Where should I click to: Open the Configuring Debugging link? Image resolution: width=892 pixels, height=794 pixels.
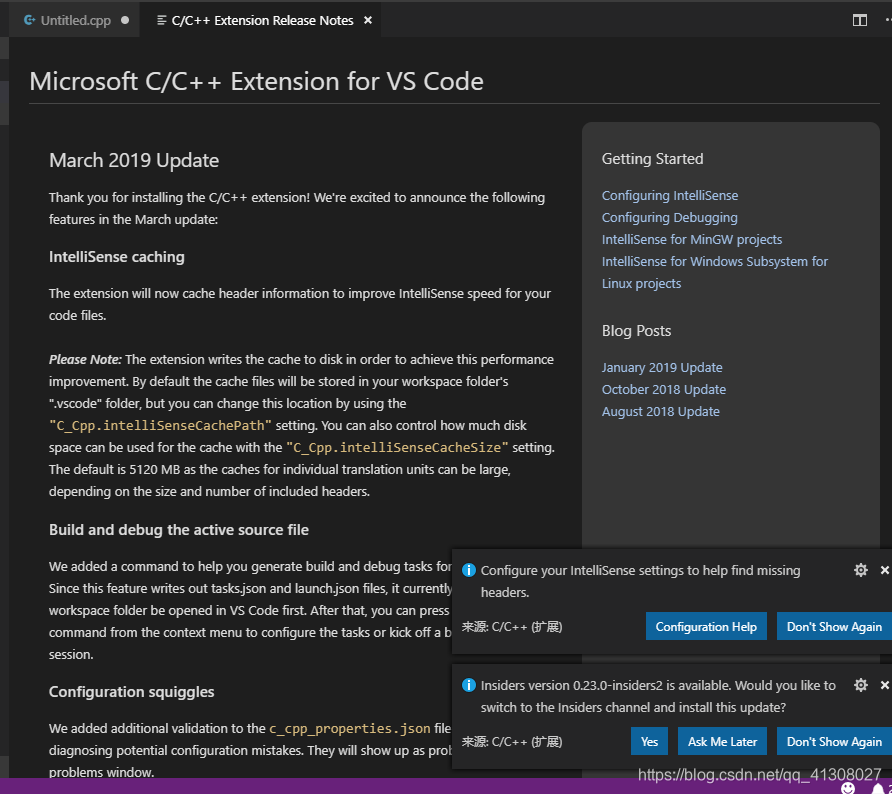pos(670,218)
